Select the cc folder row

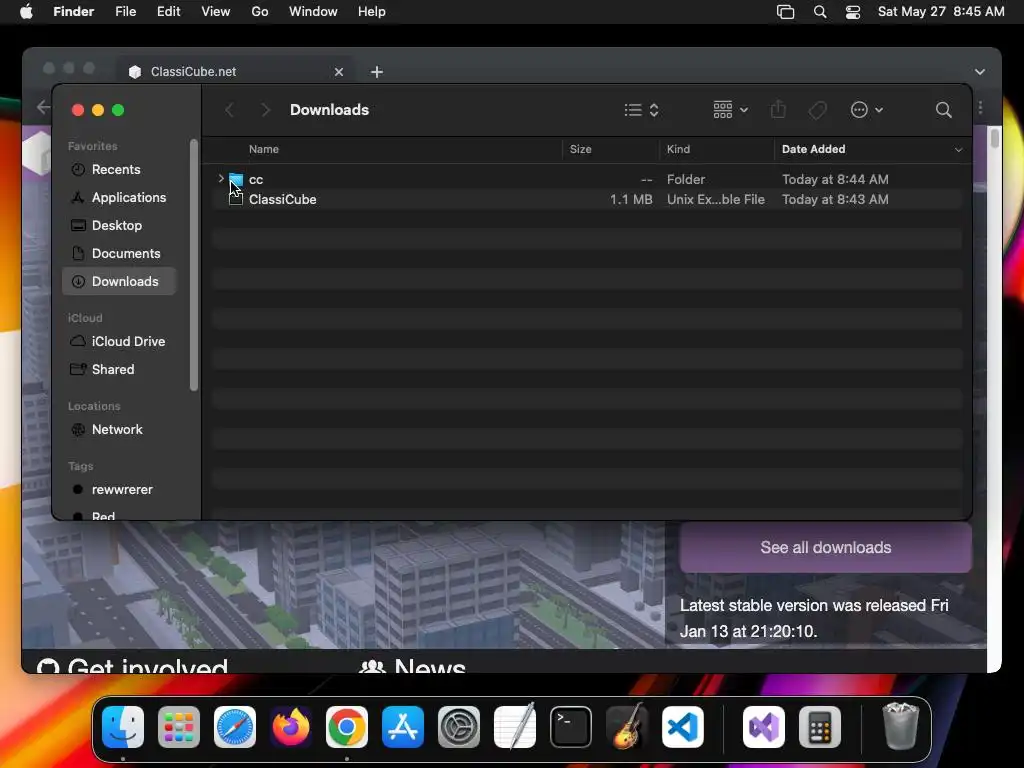587,179
